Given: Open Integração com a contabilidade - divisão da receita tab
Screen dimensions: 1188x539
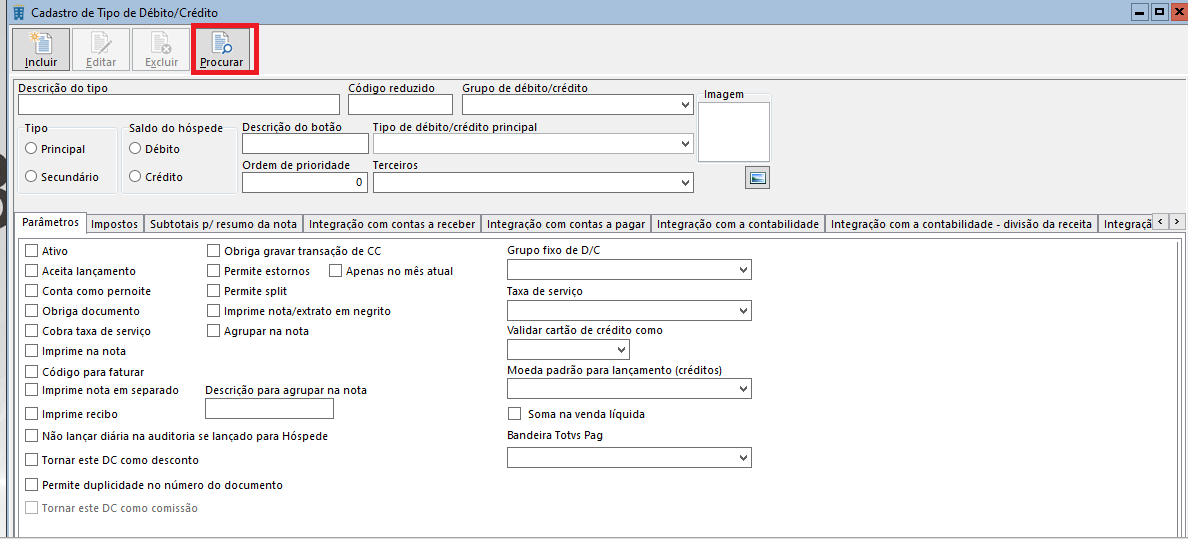Looking at the screenshot, I should (x=961, y=224).
